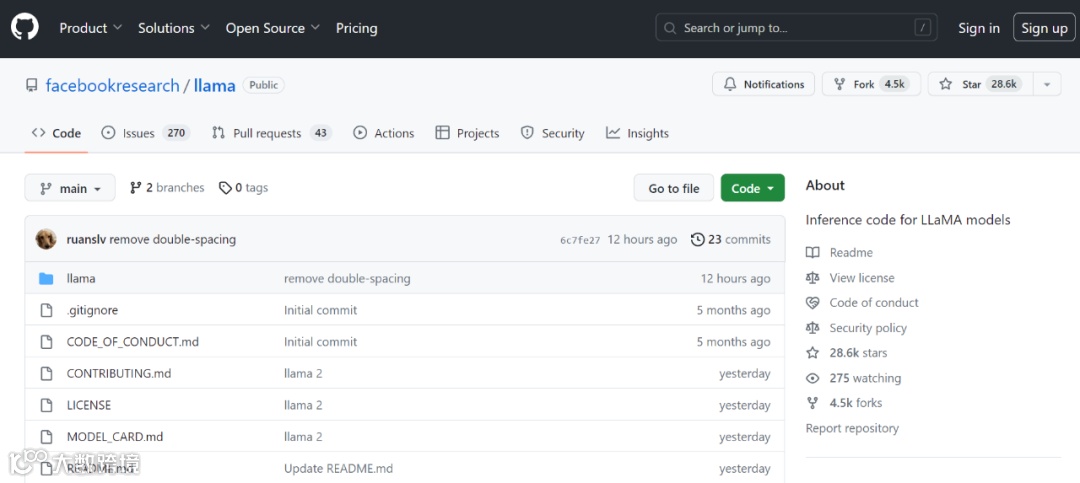
Task: Click the Notifications bell button
Action: (x=763, y=84)
